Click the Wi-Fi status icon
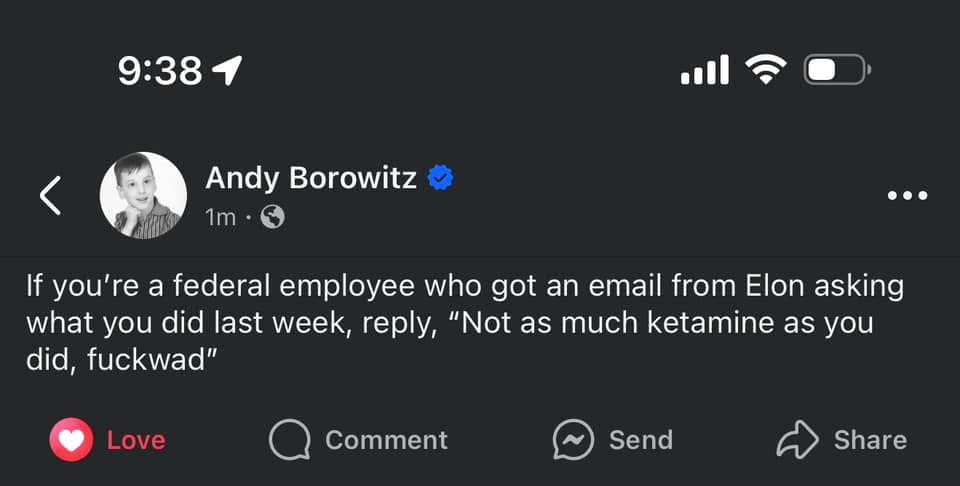Screen dimensions: 960x486 coord(765,69)
